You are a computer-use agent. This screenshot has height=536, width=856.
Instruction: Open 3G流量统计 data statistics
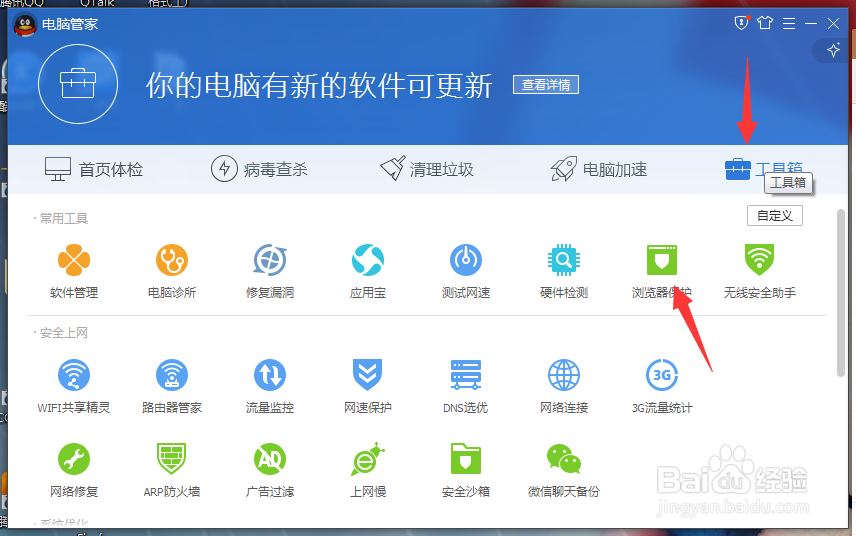[662, 386]
